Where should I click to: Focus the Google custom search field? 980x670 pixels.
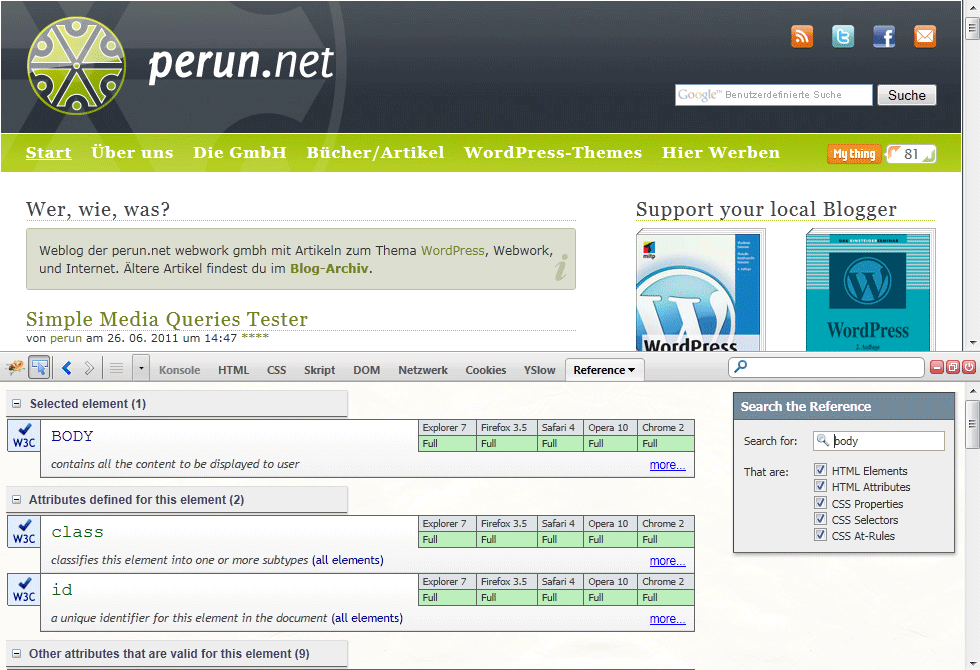(774, 95)
